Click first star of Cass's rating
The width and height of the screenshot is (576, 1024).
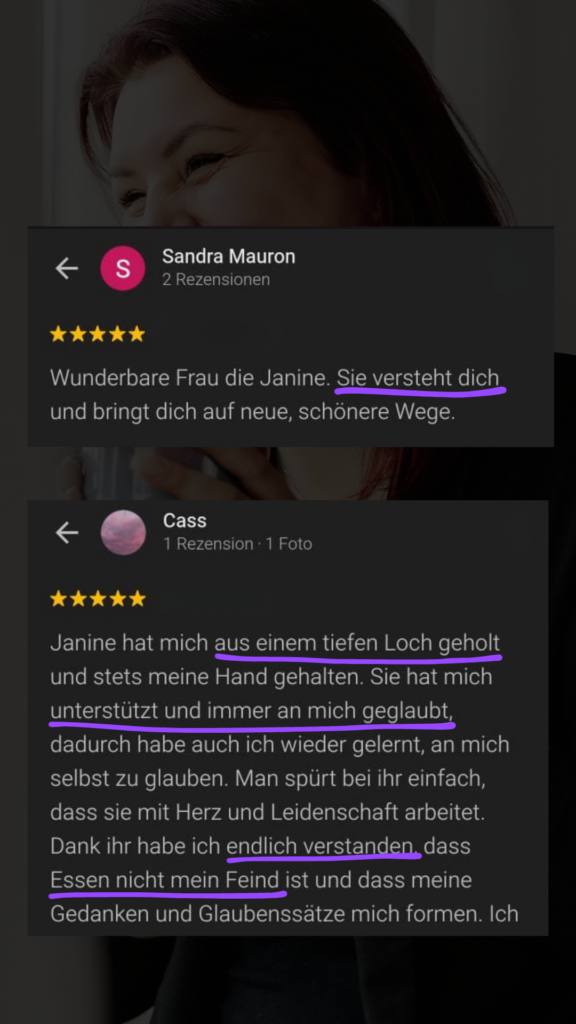click(59, 599)
